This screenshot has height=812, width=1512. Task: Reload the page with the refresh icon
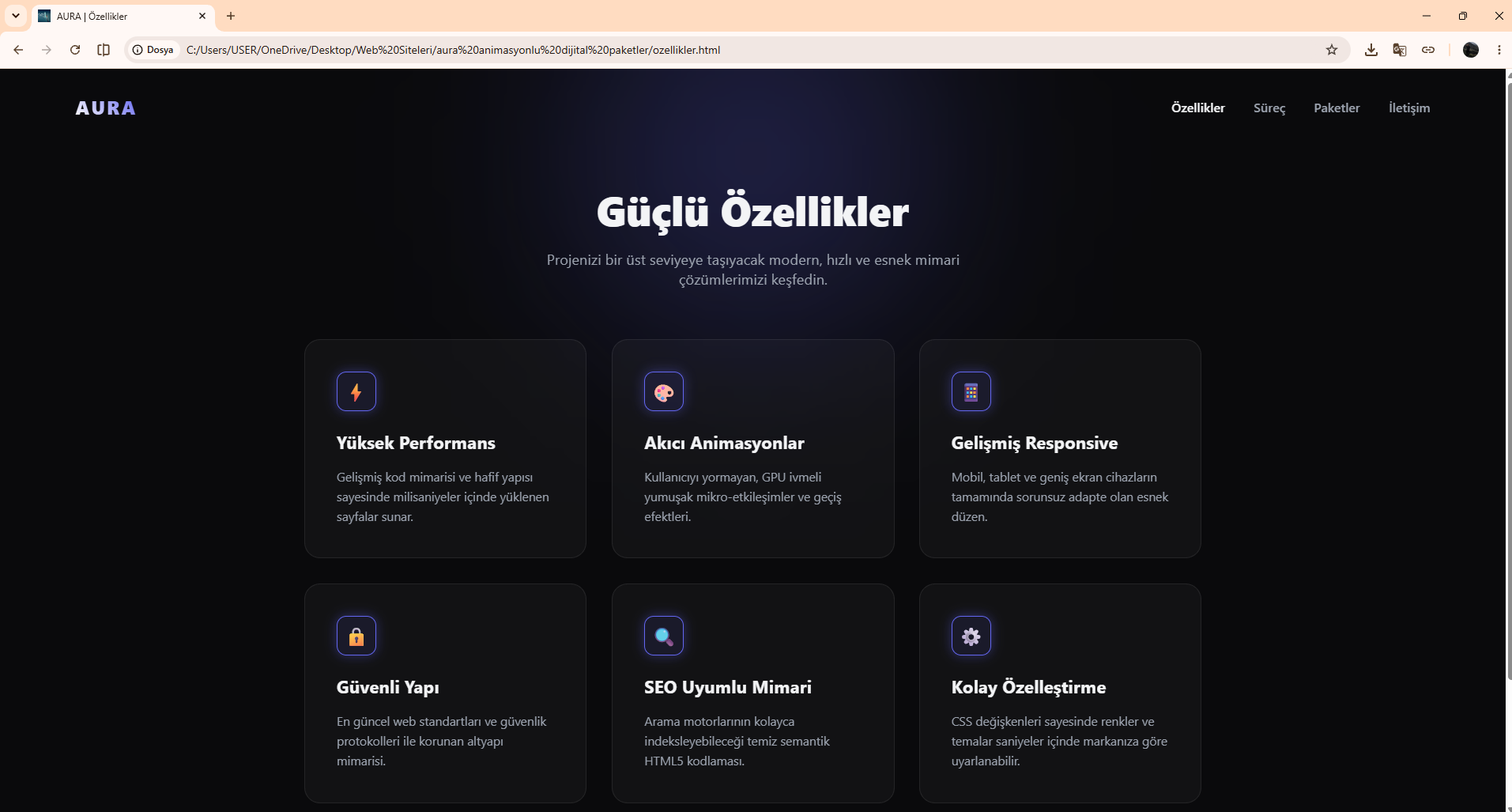pos(75,50)
